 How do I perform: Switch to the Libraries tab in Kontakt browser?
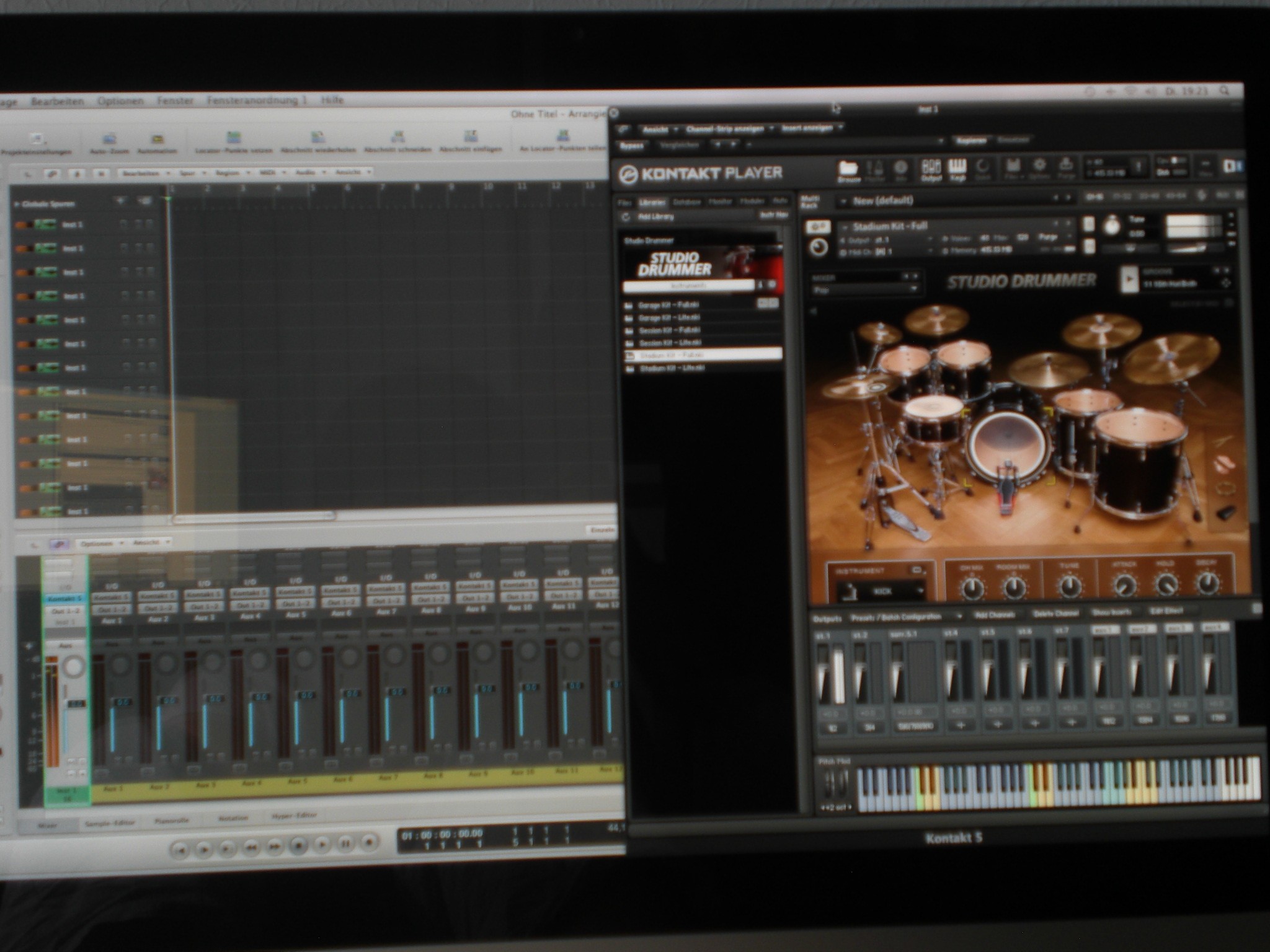[652, 202]
